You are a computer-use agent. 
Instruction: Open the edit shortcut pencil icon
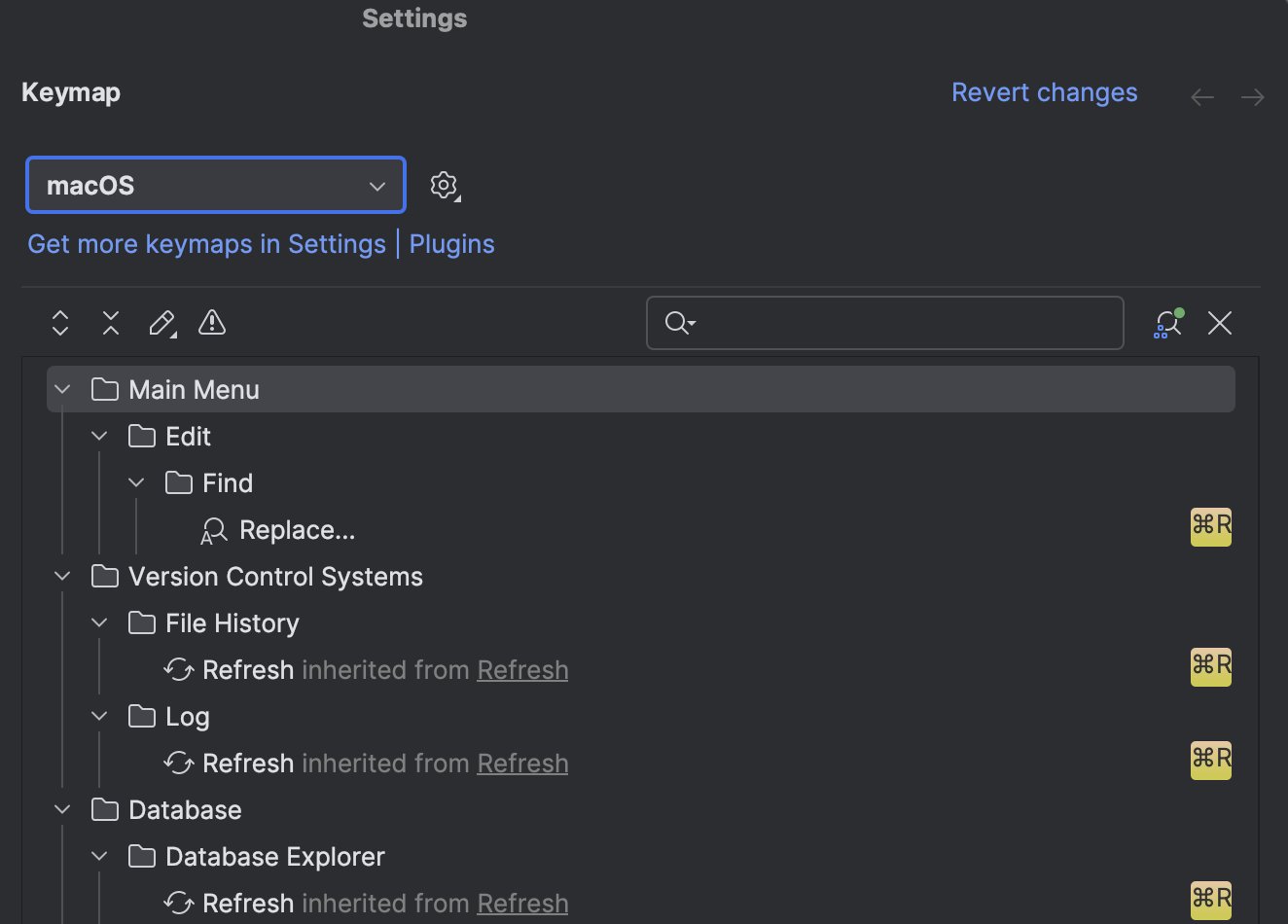coord(161,323)
